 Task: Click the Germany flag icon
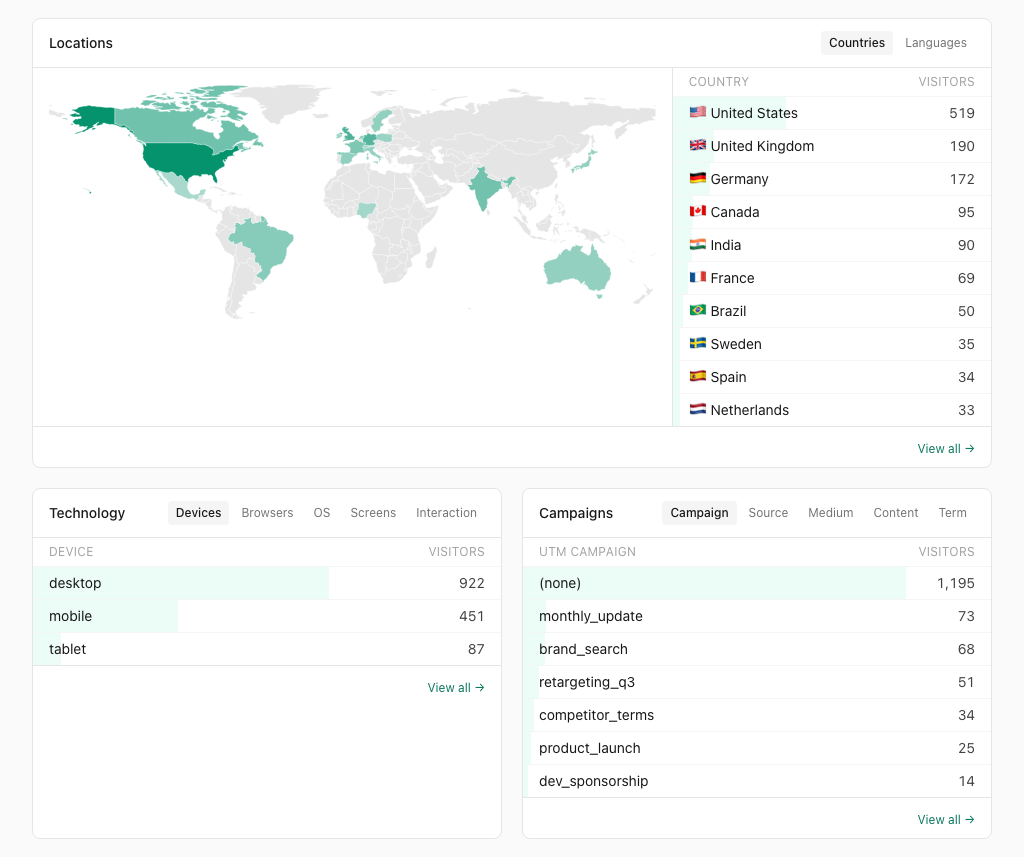tap(697, 178)
